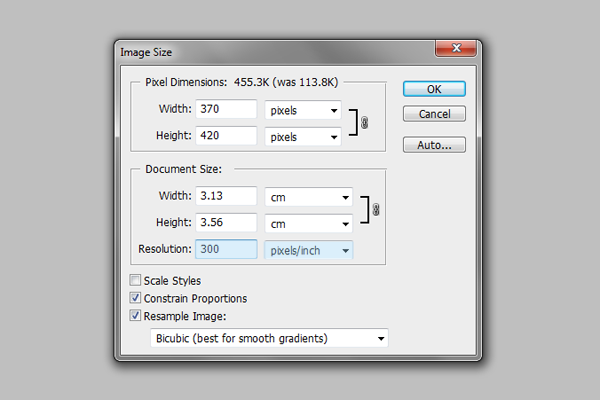The height and width of the screenshot is (400, 600).
Task: Expand the document width cm dropdown
Action: point(308,197)
